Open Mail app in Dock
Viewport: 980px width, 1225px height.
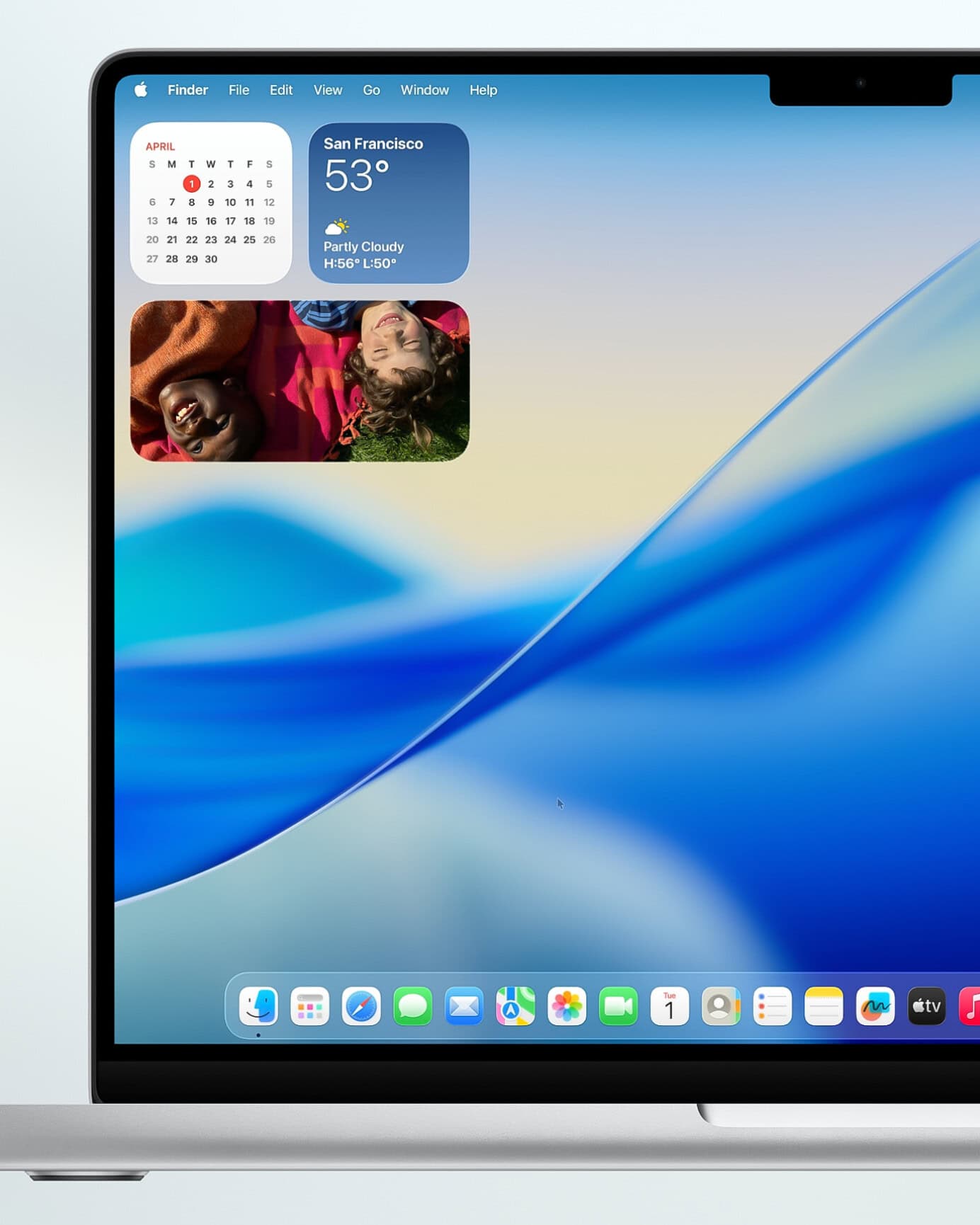tap(464, 1005)
